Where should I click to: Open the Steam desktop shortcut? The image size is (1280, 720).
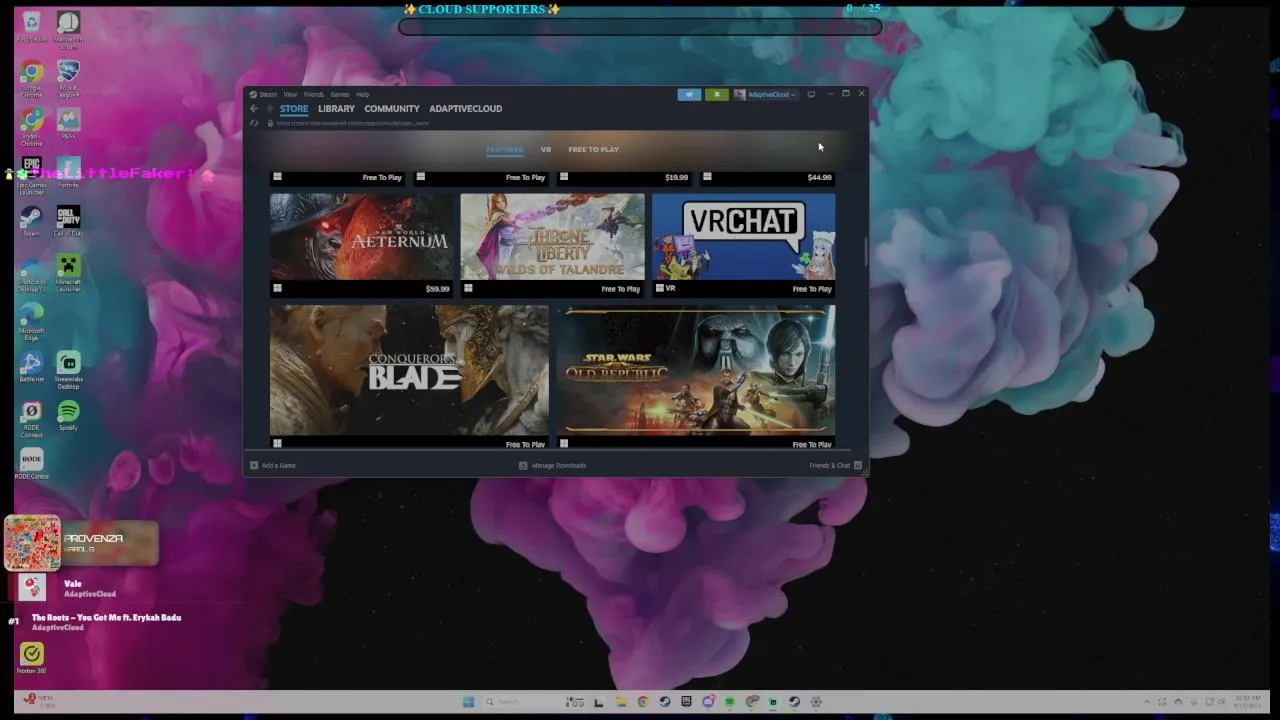point(31,222)
